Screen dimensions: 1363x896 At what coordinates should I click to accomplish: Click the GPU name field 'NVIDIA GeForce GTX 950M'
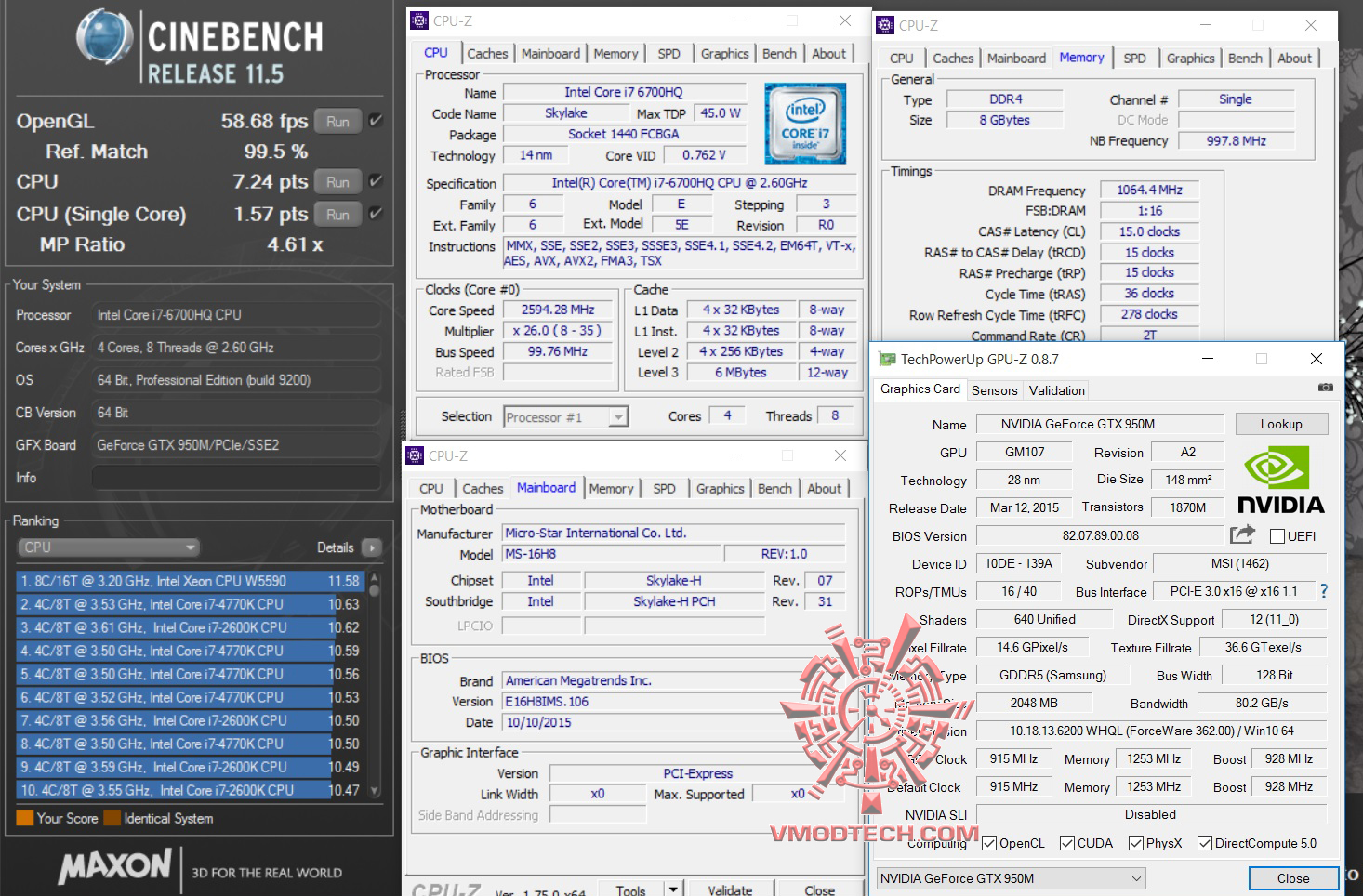(1100, 424)
